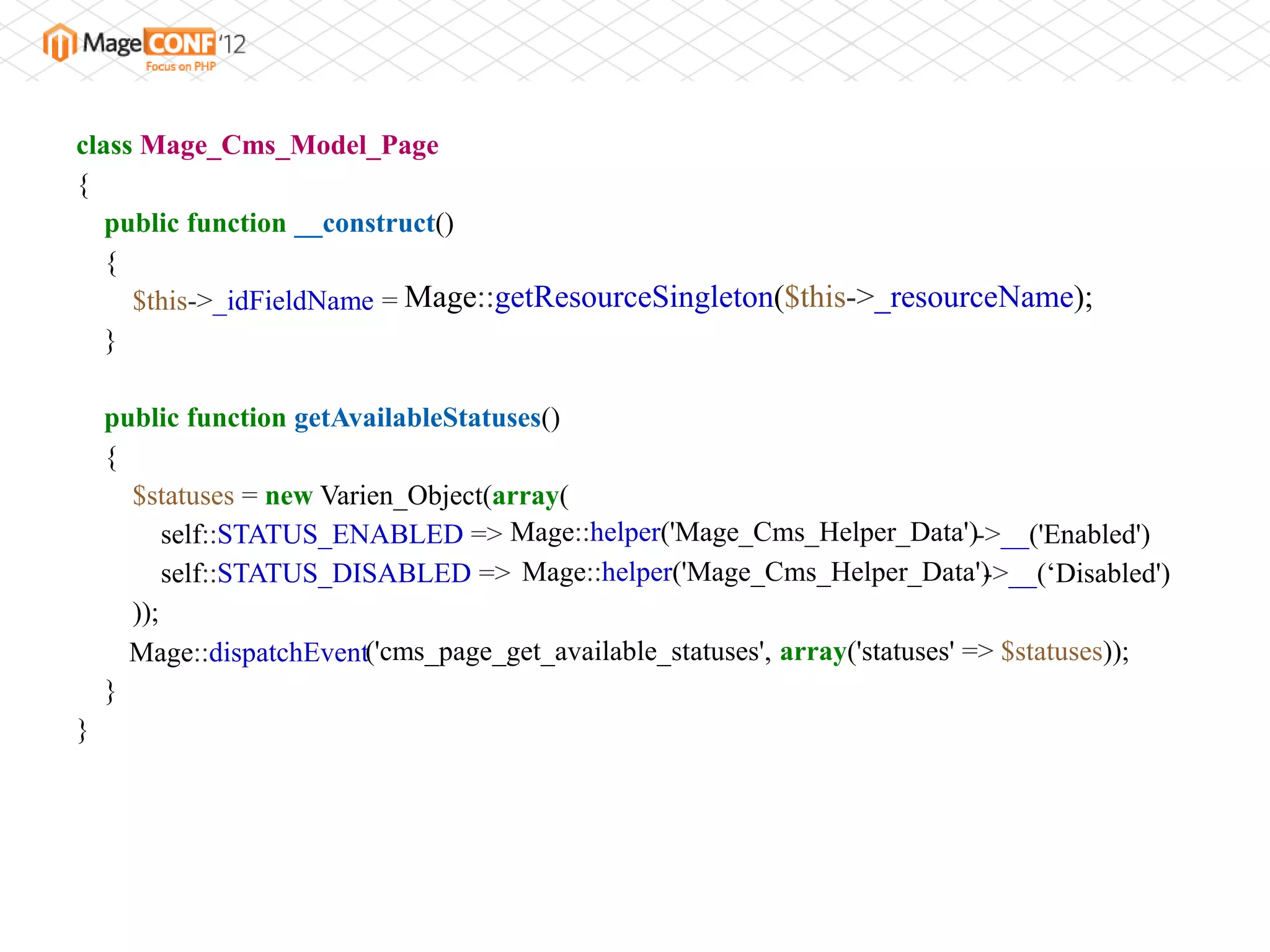Click the '$this->_idFieldName' variable
This screenshot has height=952, width=1270.
pyautogui.click(x=253, y=301)
